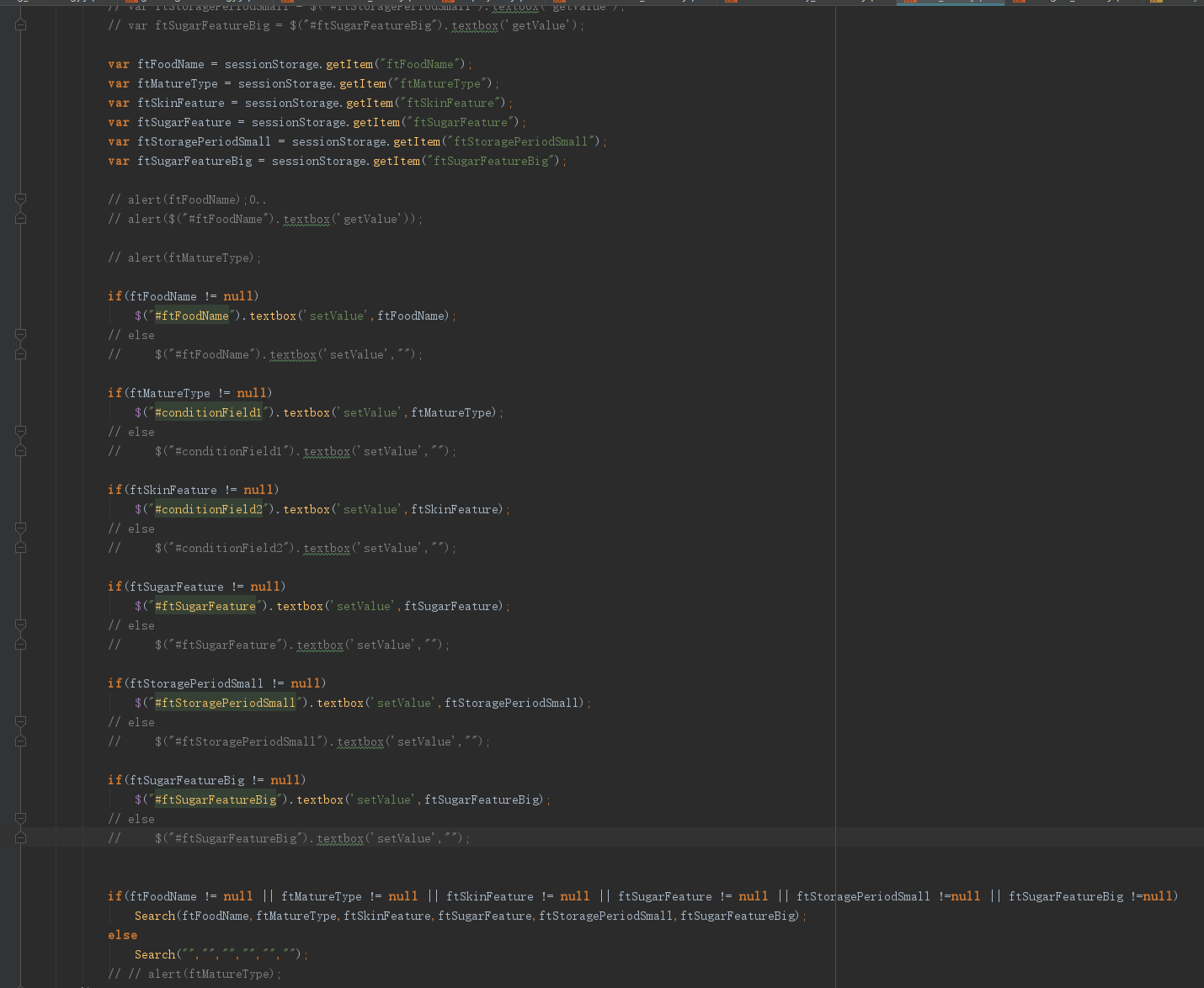The image size is (1204, 988).
Task: Click the highlighted "#ftSugarFeatureBig" selector string
Action: click(x=215, y=799)
